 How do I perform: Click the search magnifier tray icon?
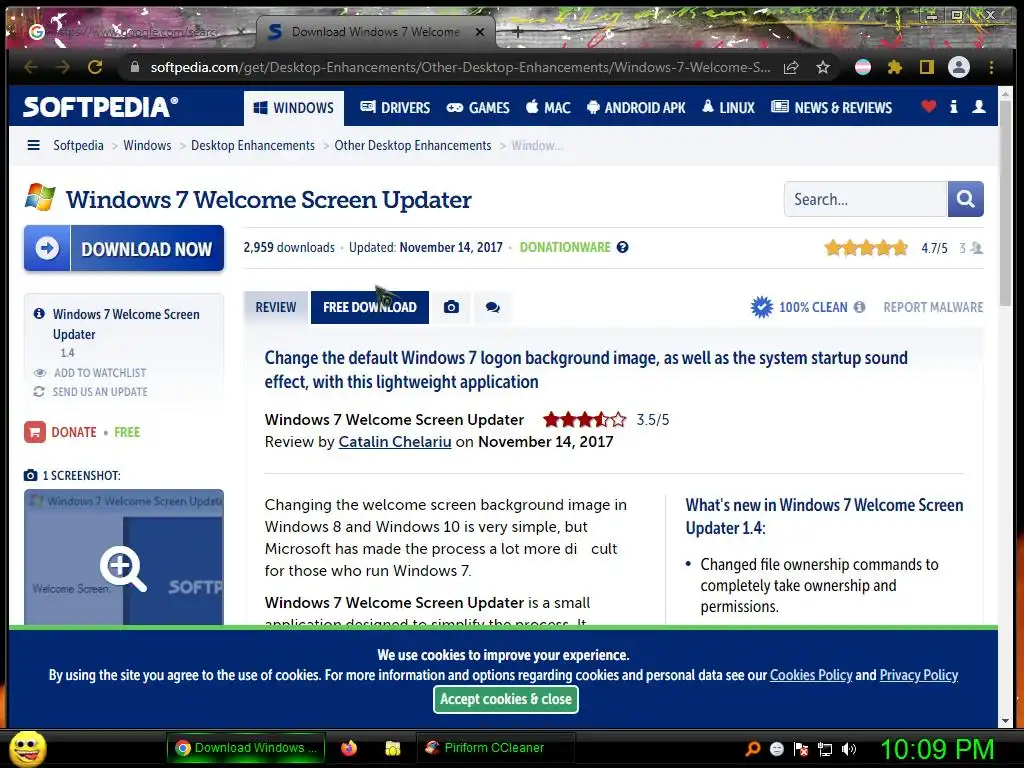[752, 749]
